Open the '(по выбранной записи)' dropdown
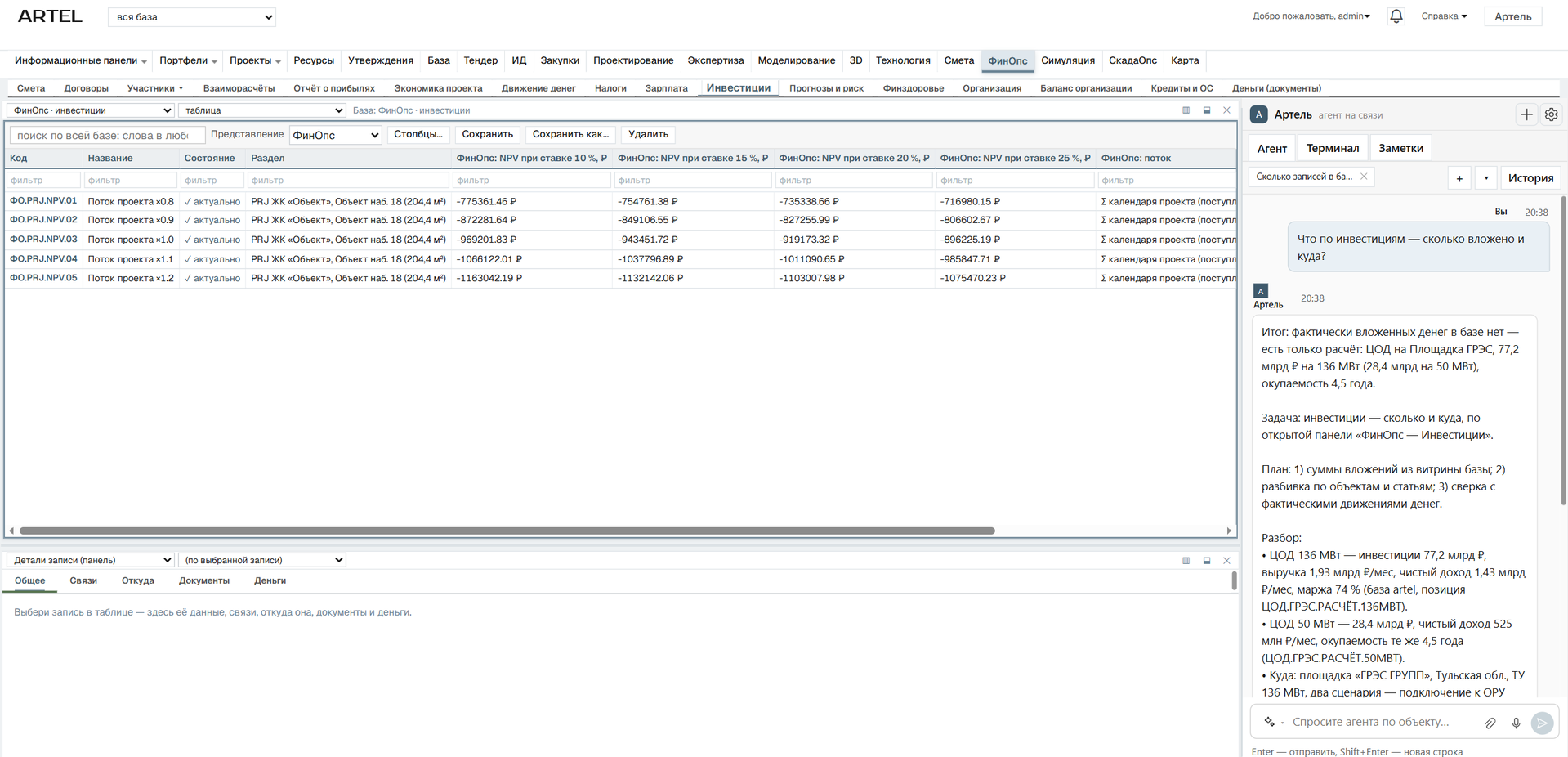This screenshot has height=757, width=1568. click(262, 560)
